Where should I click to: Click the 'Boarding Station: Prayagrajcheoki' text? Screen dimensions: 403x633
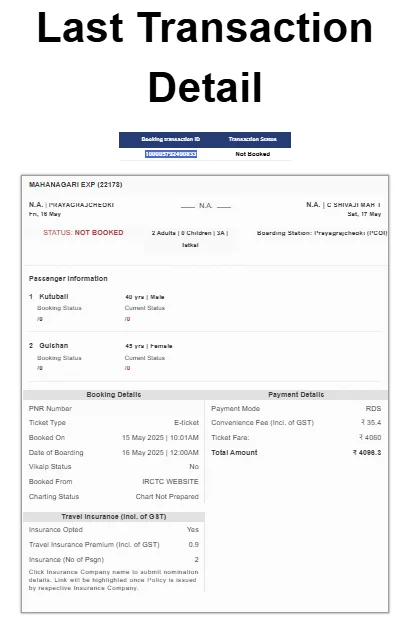(322, 233)
